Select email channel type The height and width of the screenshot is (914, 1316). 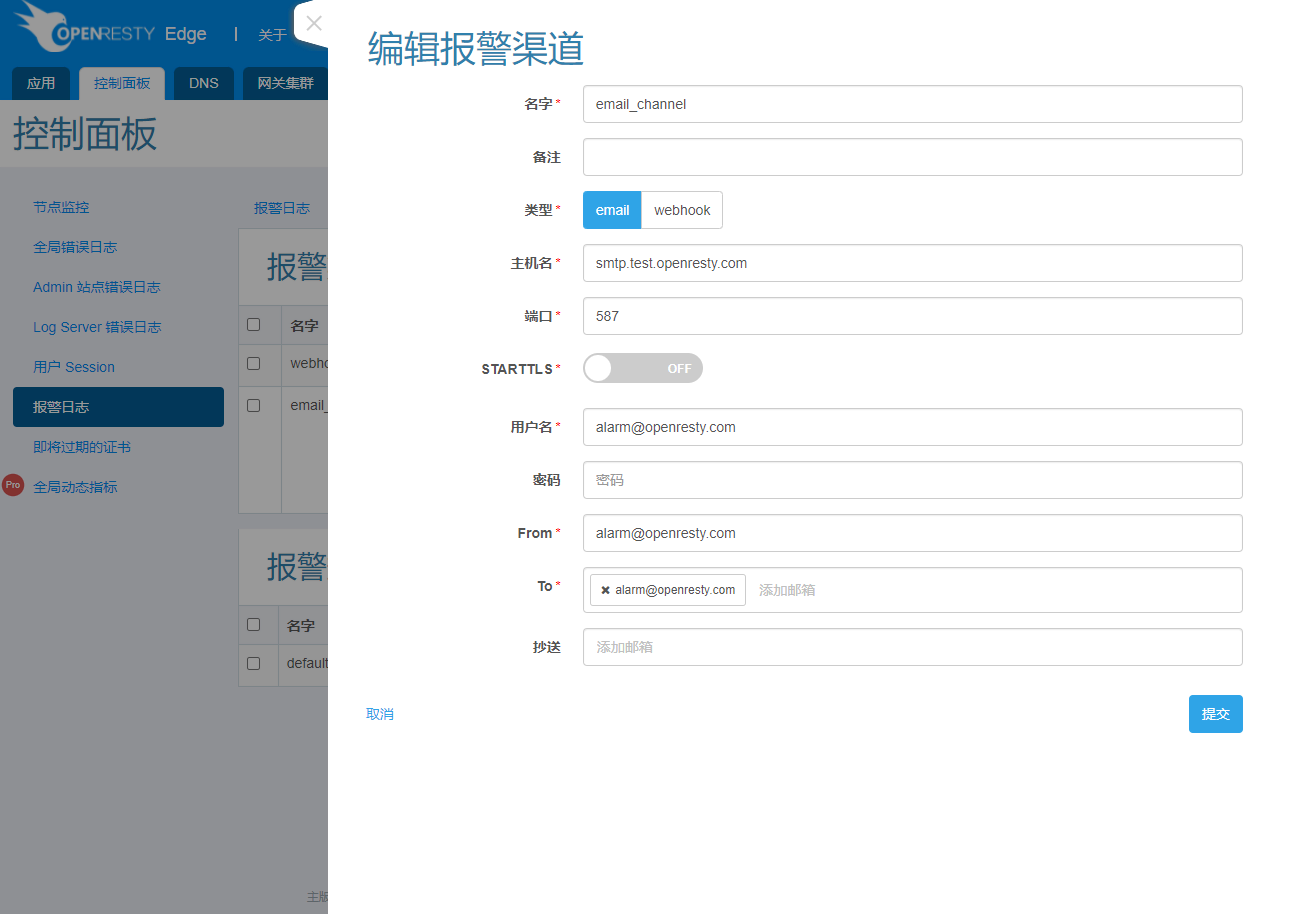click(612, 210)
